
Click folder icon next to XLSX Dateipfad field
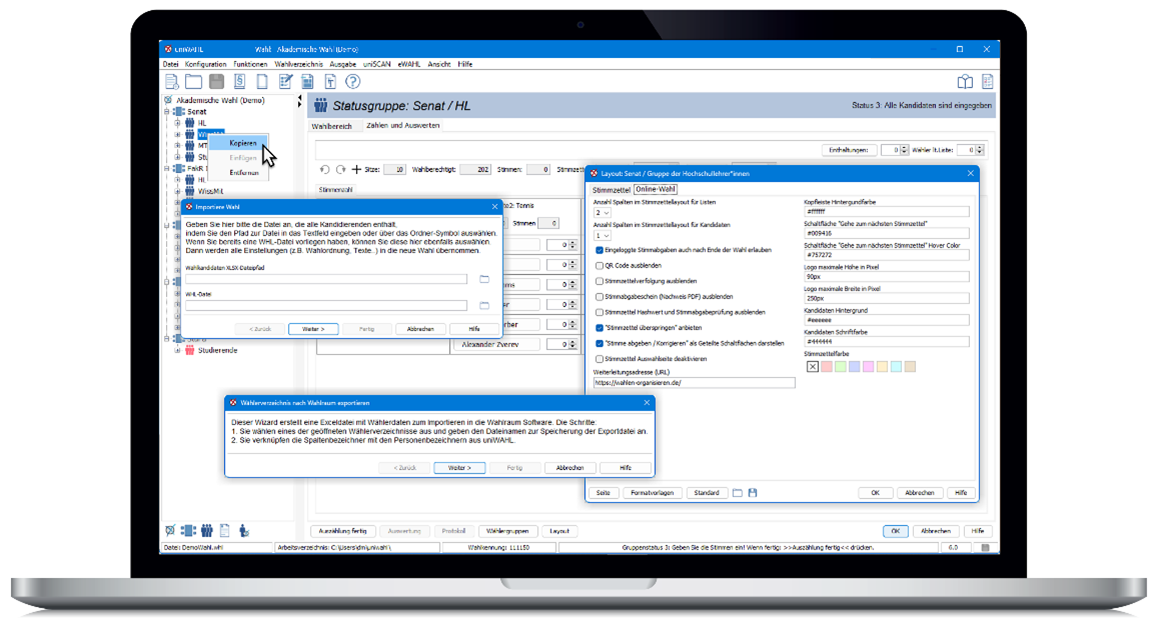tap(485, 279)
